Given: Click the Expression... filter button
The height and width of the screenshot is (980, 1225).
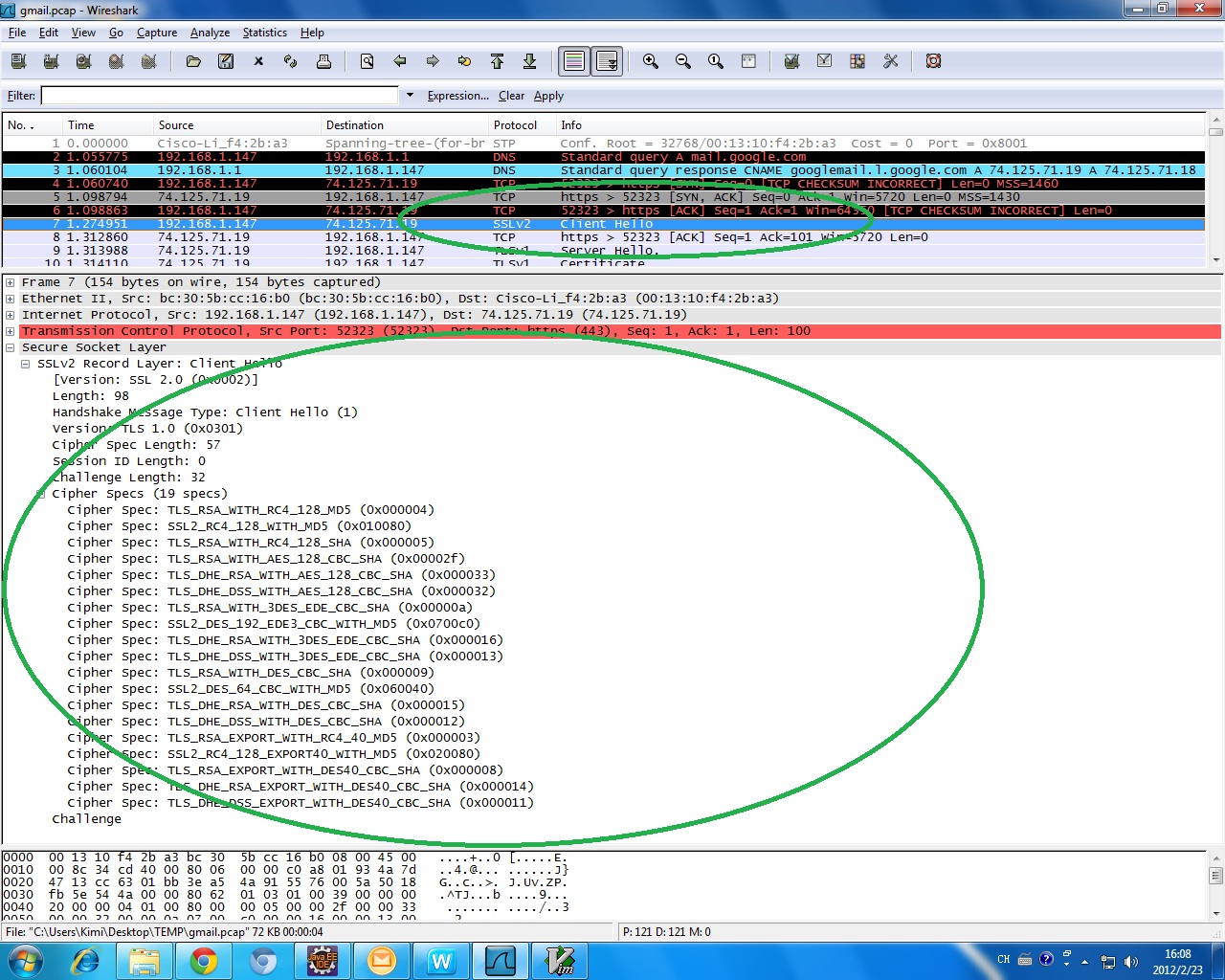Looking at the screenshot, I should (457, 96).
